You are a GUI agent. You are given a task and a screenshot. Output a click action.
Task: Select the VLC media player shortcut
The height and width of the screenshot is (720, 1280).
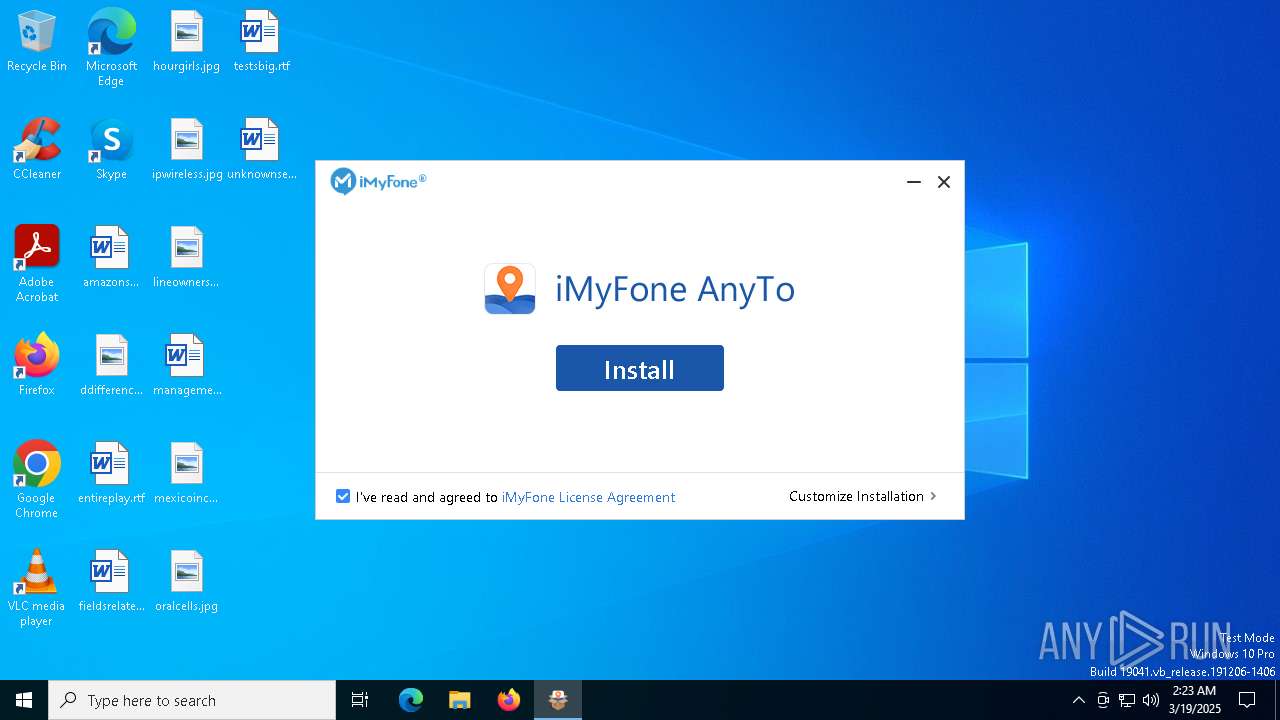(37, 588)
